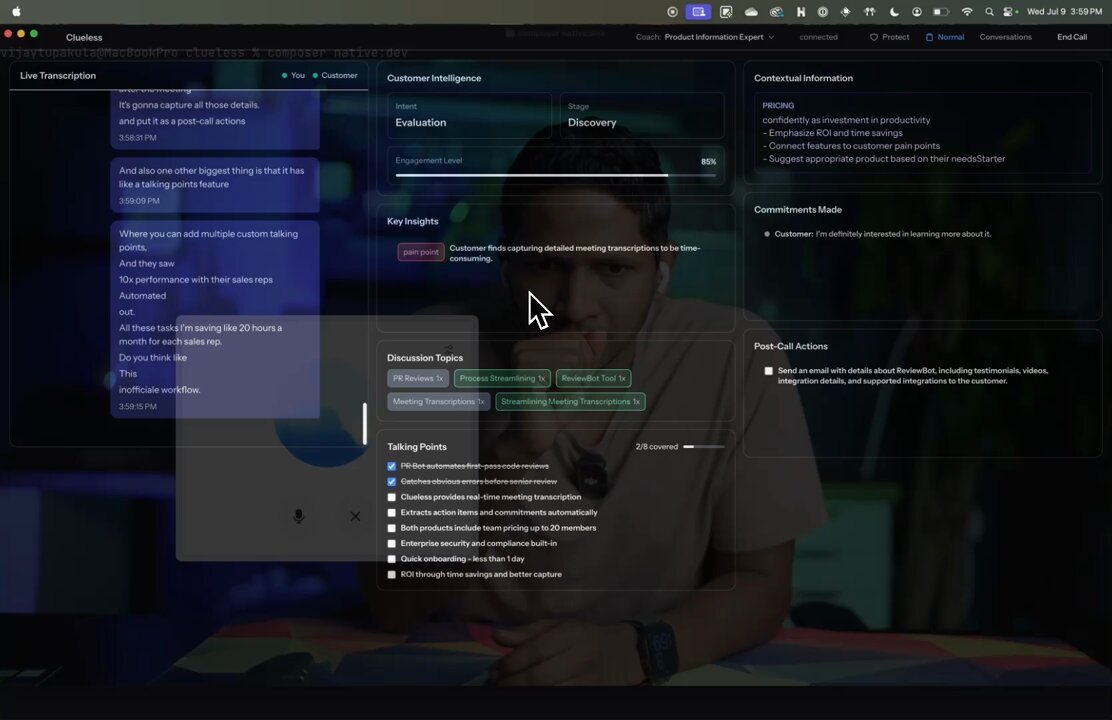Click the Stage Discovery card
The height and width of the screenshot is (720, 1112).
pos(642,116)
